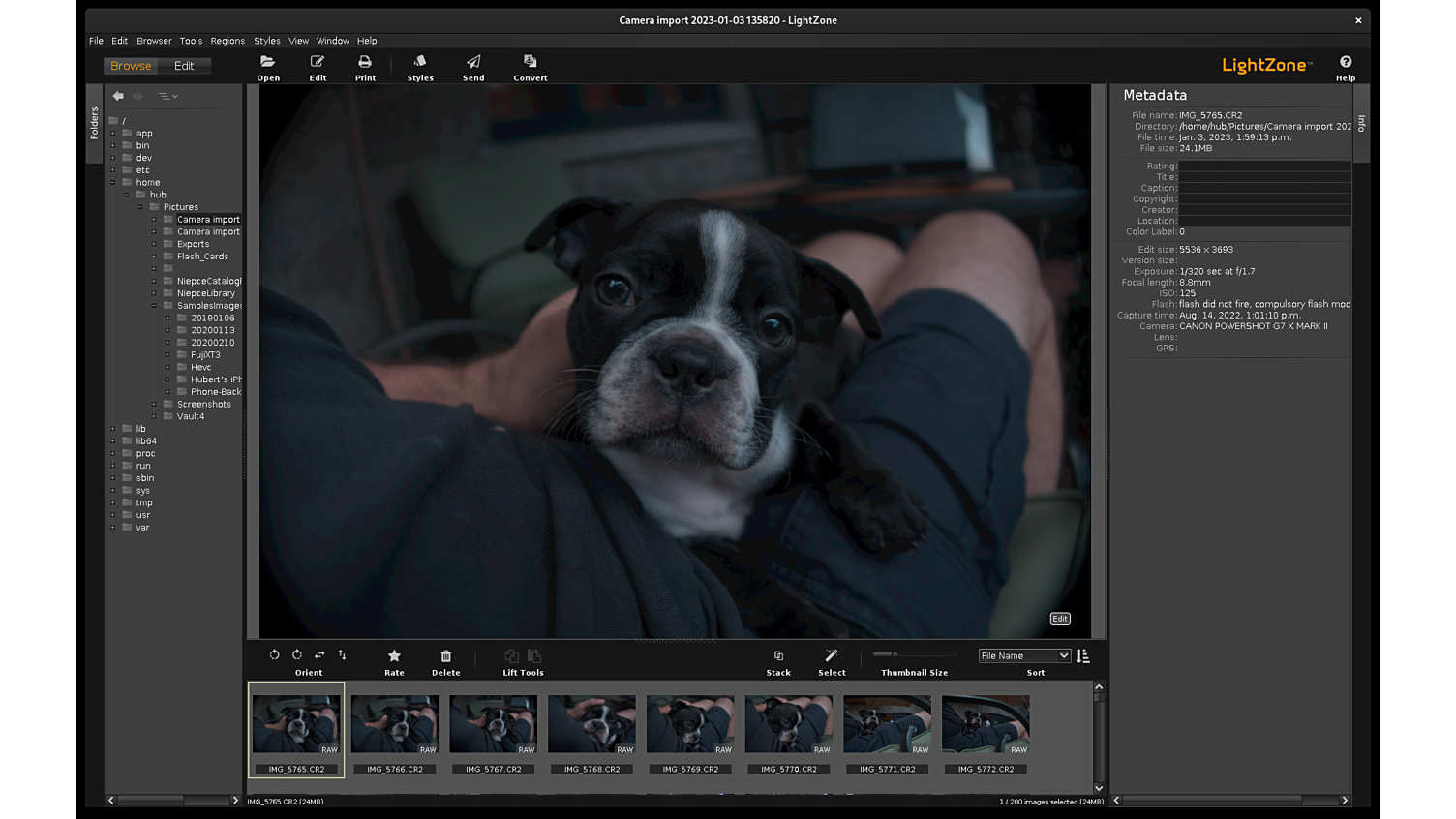Click the Rate star icon

[x=394, y=656]
